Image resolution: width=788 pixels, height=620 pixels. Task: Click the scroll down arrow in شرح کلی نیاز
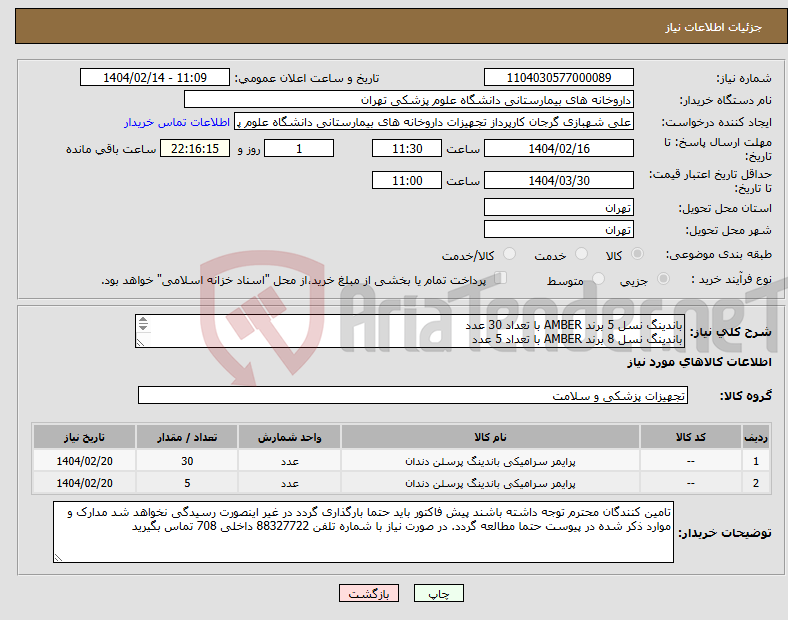coord(143,328)
